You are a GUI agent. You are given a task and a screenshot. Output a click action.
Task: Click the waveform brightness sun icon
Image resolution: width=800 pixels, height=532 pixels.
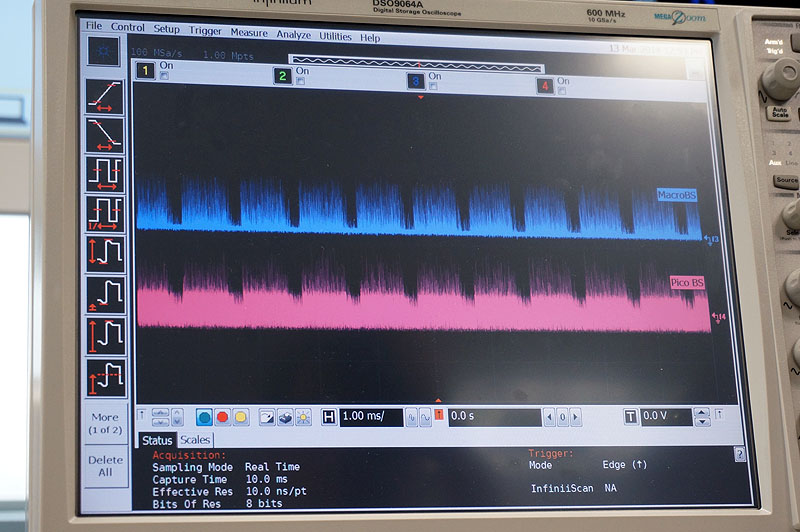click(304, 418)
